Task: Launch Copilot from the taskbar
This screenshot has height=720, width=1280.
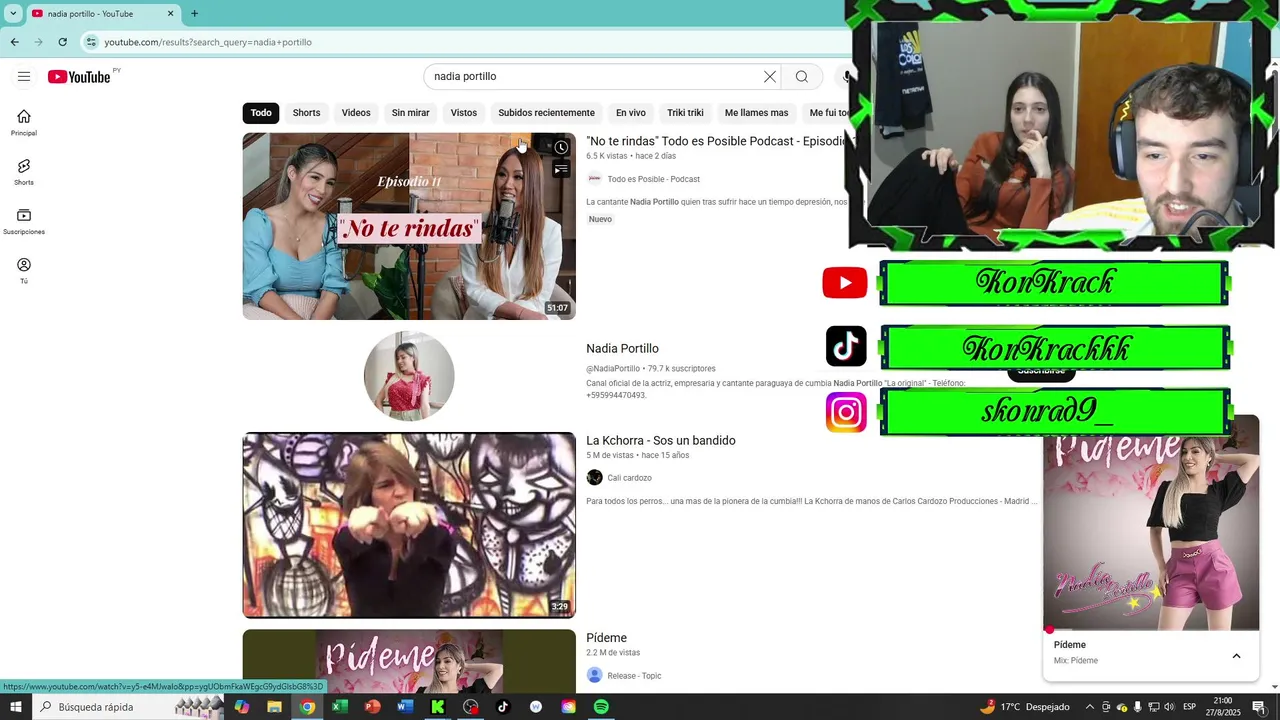Action: pos(242,707)
